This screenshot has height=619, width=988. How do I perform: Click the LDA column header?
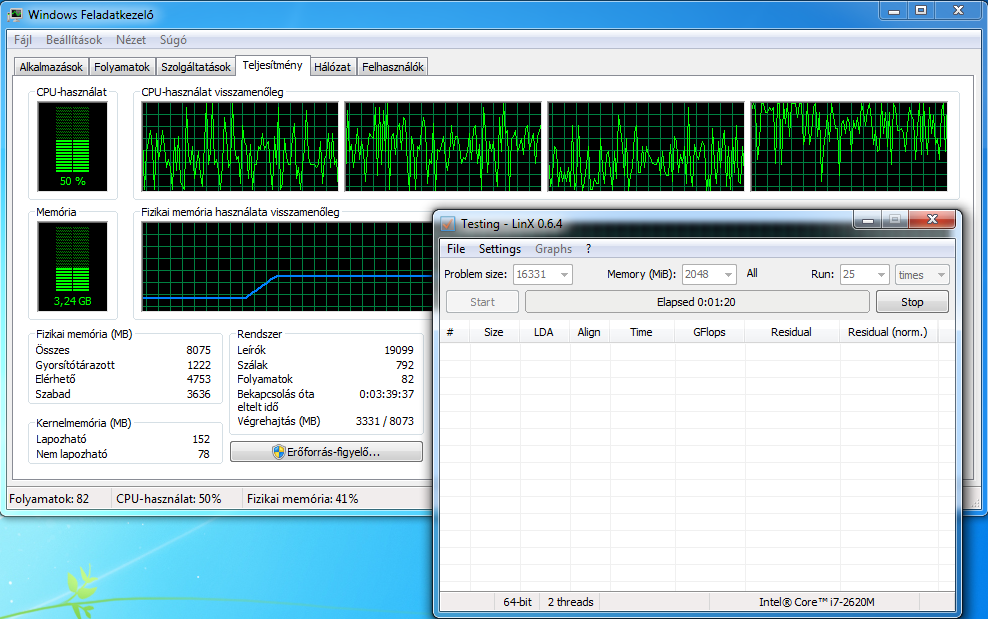pyautogui.click(x=544, y=332)
